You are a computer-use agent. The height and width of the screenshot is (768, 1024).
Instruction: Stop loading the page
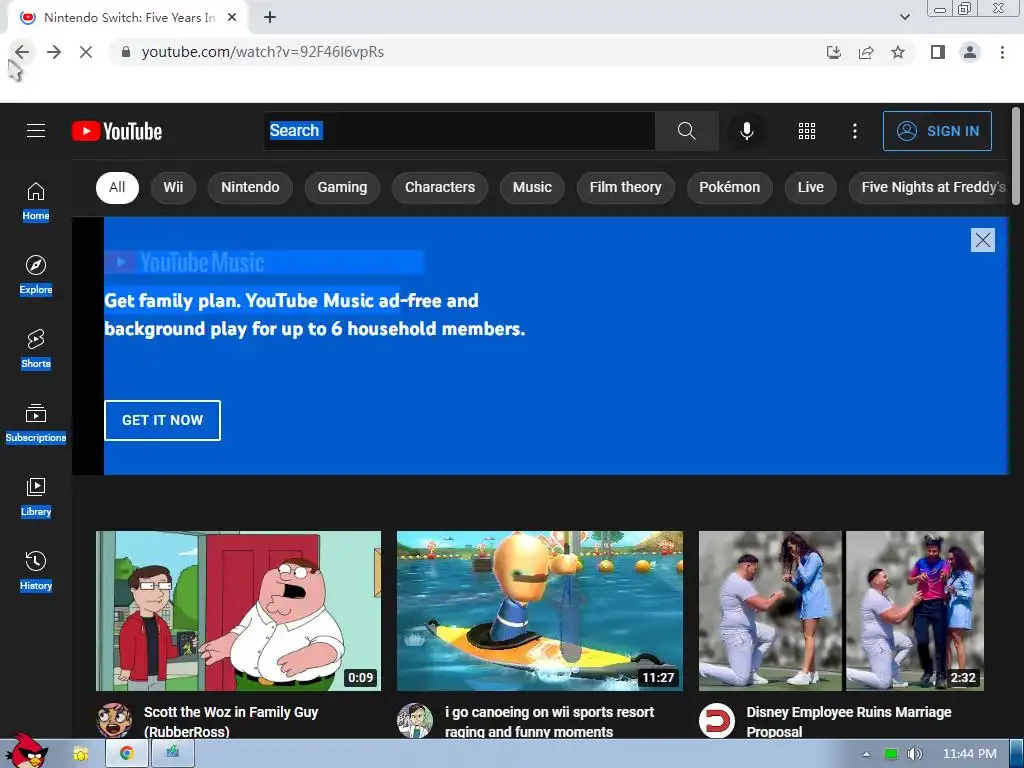pos(86,52)
